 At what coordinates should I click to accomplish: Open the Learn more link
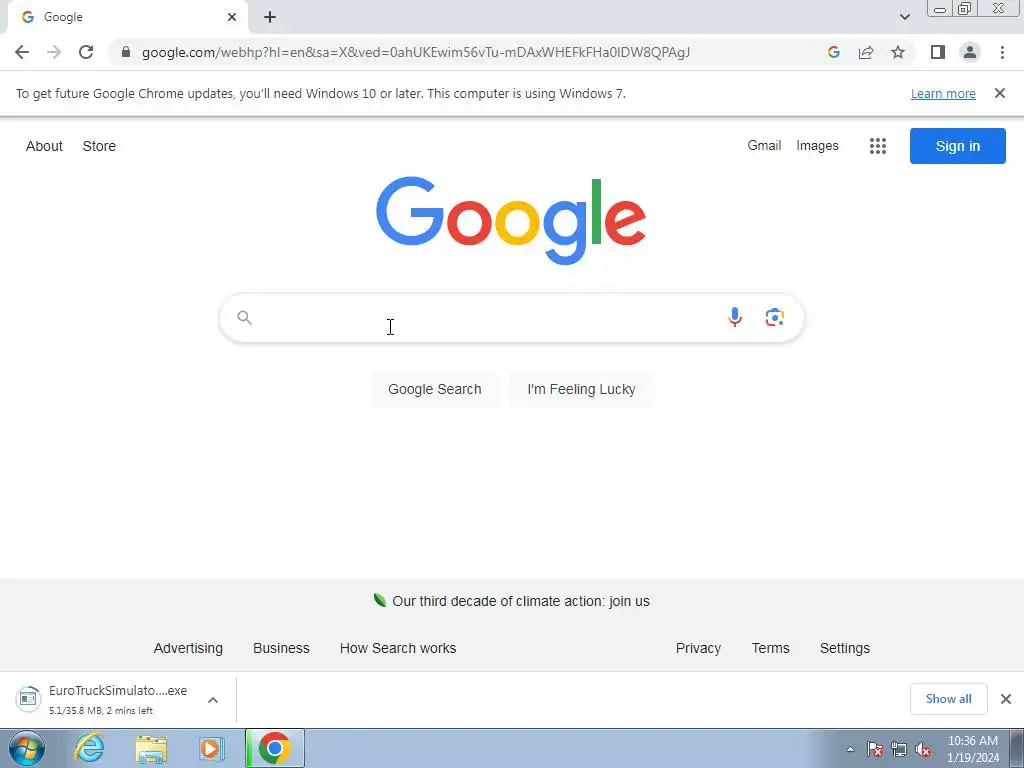[943, 93]
